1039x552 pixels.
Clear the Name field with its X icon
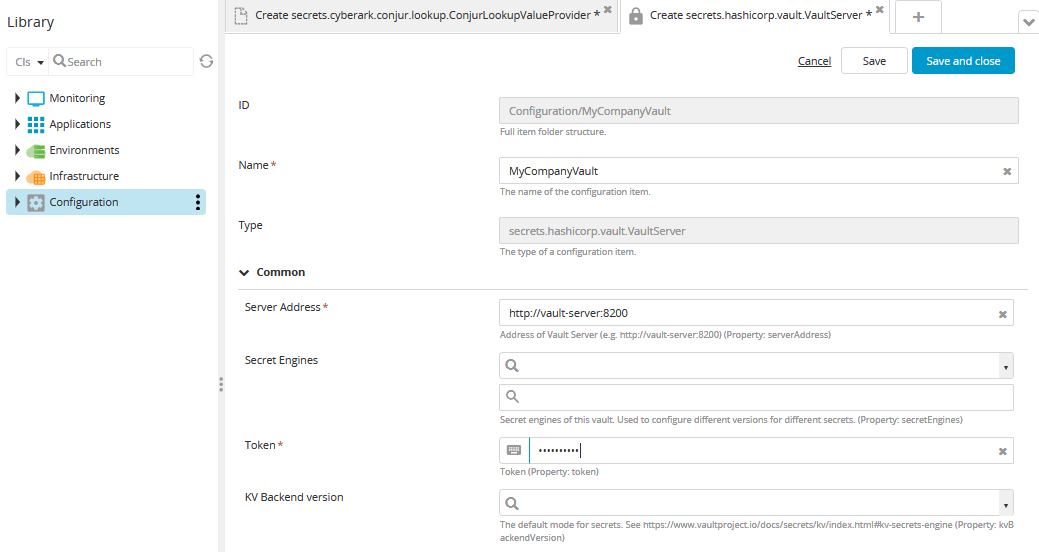pos(1007,172)
